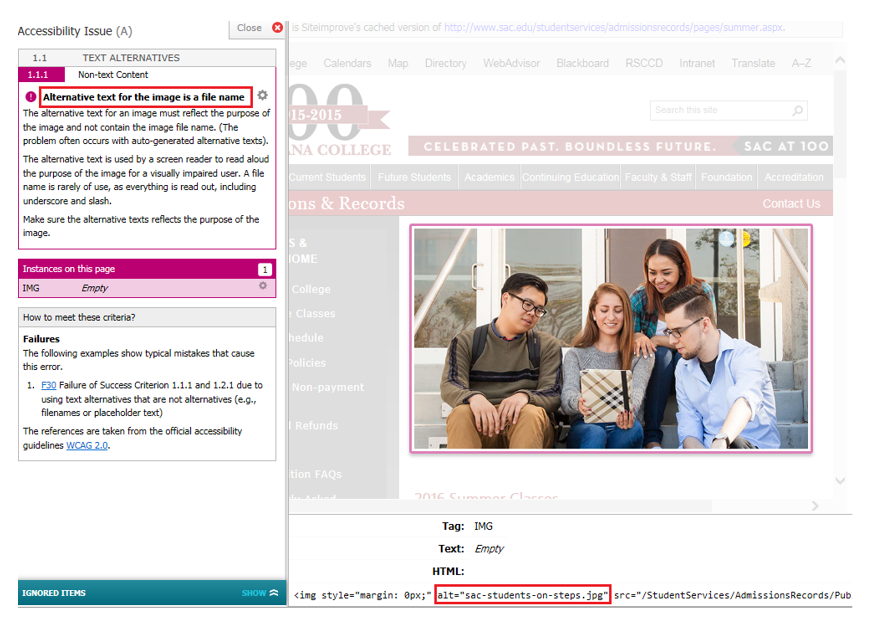Open the Continuing Education tab
Image resolution: width=870 pixels, height=626 pixels.
(570, 177)
